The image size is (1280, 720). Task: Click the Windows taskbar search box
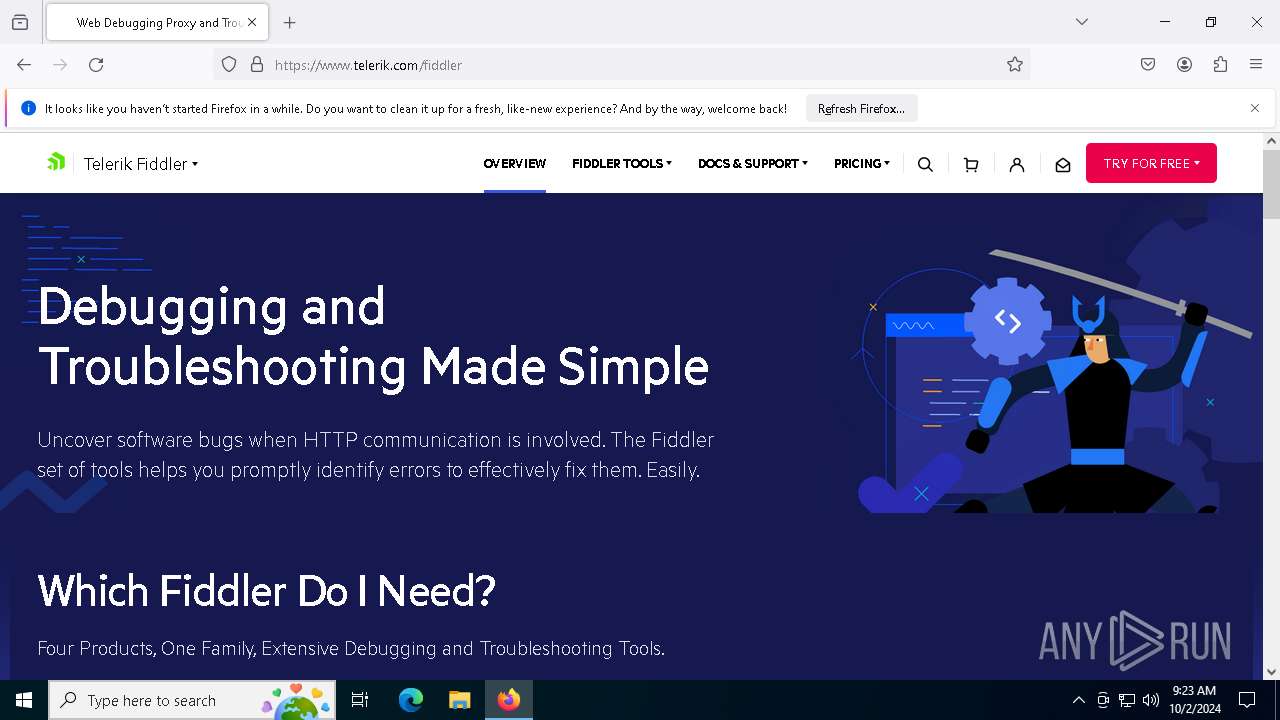pyautogui.click(x=192, y=700)
